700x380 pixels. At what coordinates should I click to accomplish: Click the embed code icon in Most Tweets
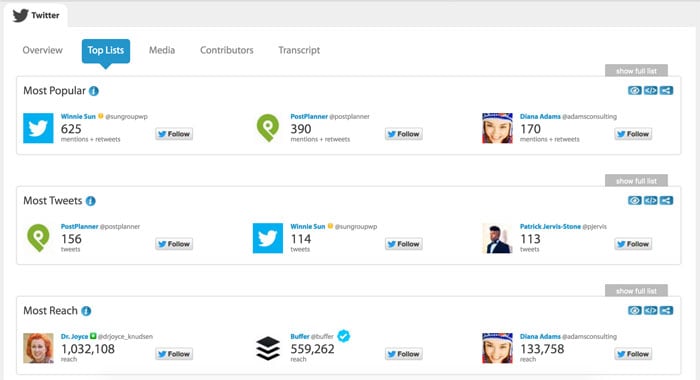coord(650,200)
